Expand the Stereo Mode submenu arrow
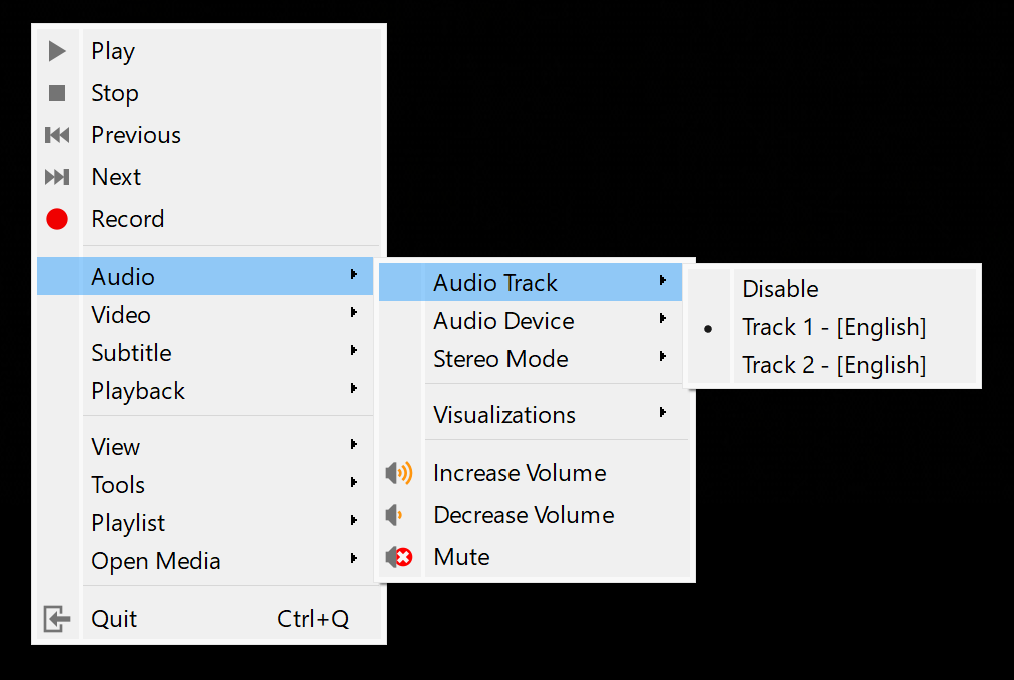This screenshot has height=680, width=1014. click(663, 358)
